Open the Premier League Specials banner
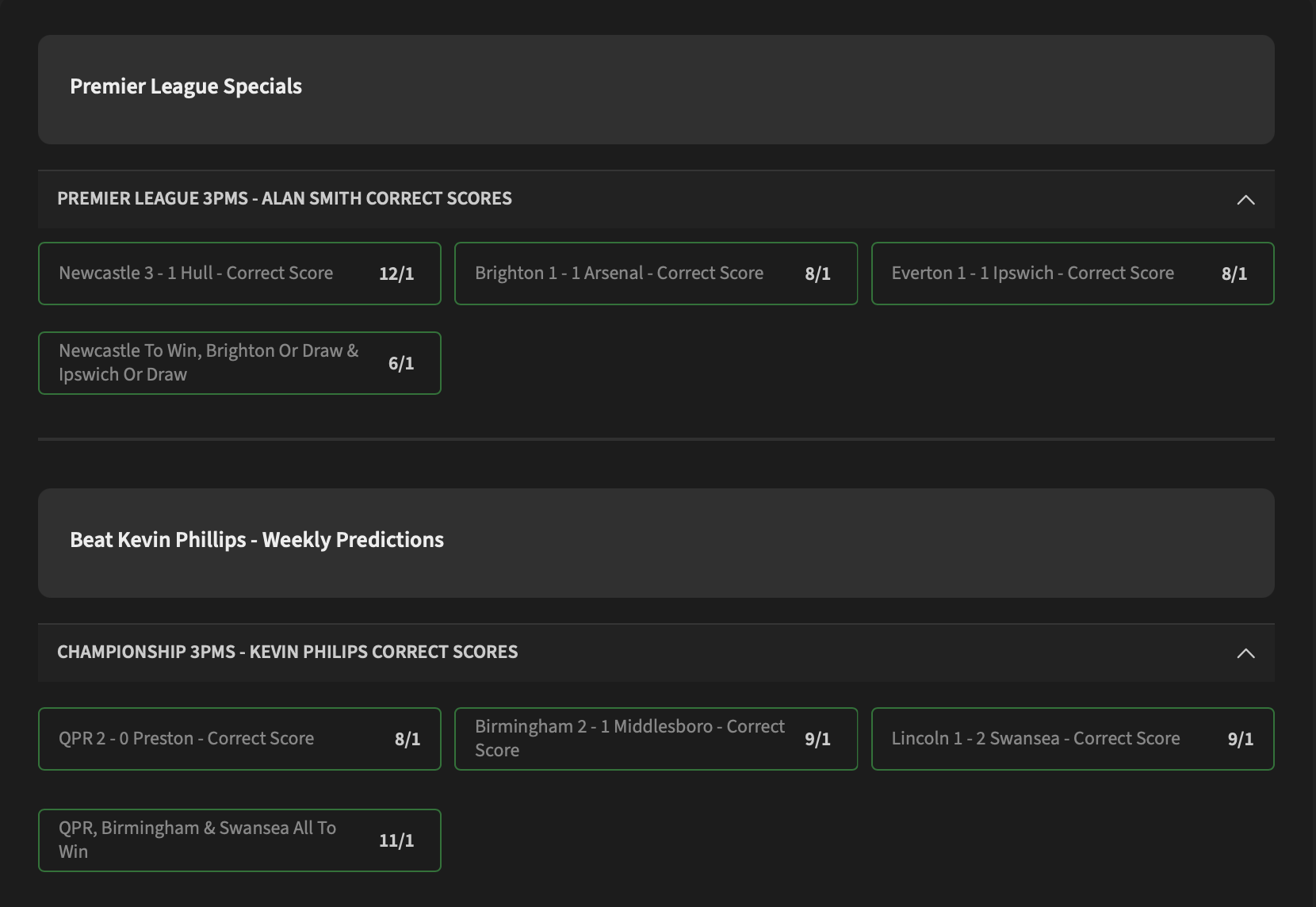 point(656,90)
